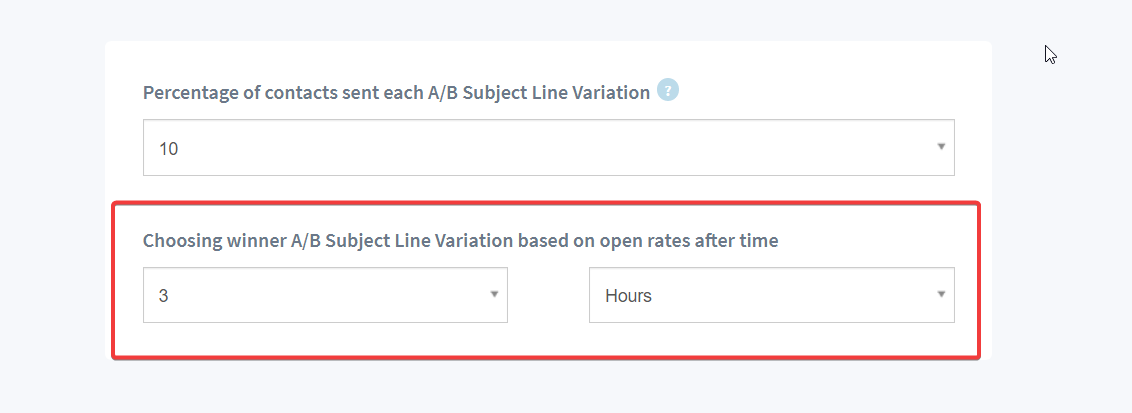The width and height of the screenshot is (1132, 413).
Task: Click the Choosing winner label text
Action: [461, 240]
